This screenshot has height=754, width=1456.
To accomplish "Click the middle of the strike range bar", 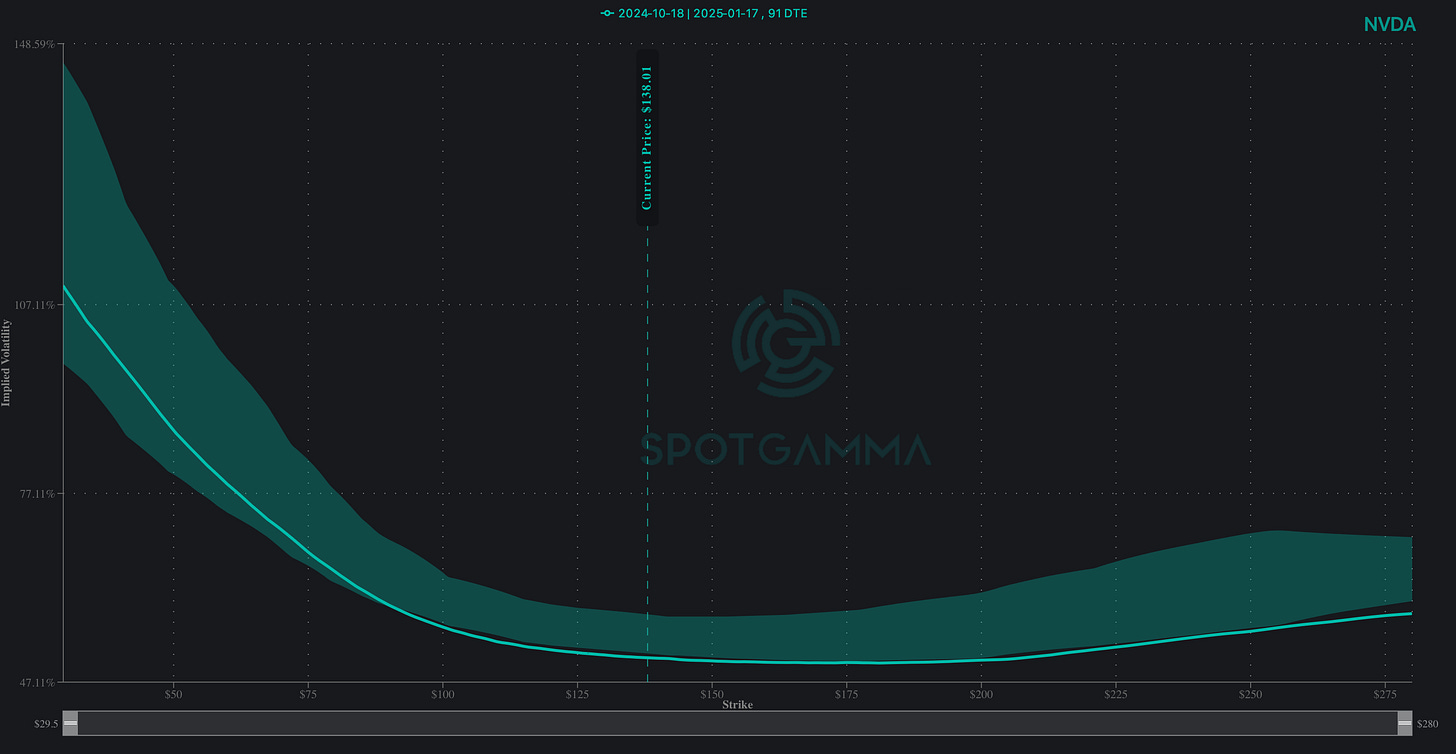I will [737, 723].
